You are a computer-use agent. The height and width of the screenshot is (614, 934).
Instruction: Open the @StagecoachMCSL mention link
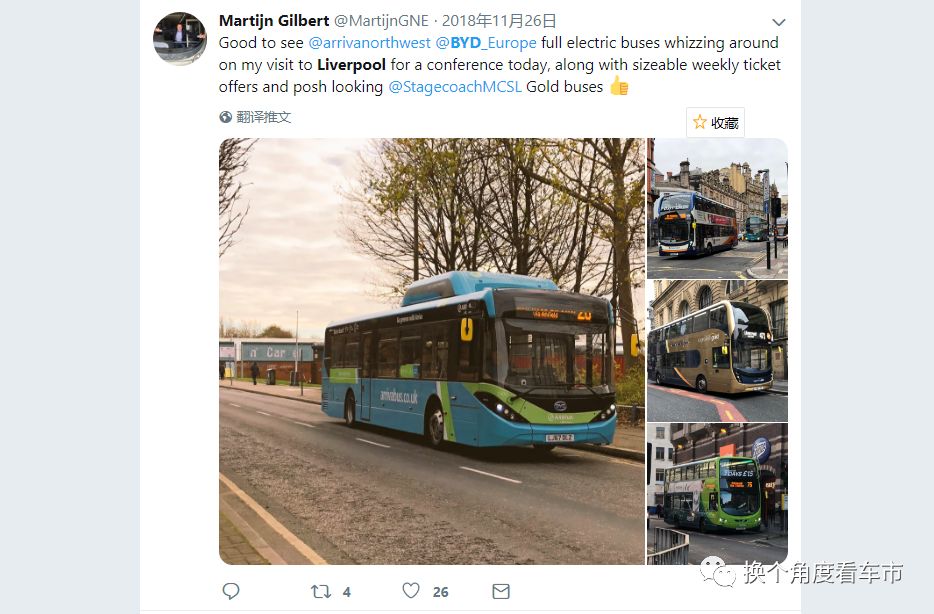click(455, 87)
